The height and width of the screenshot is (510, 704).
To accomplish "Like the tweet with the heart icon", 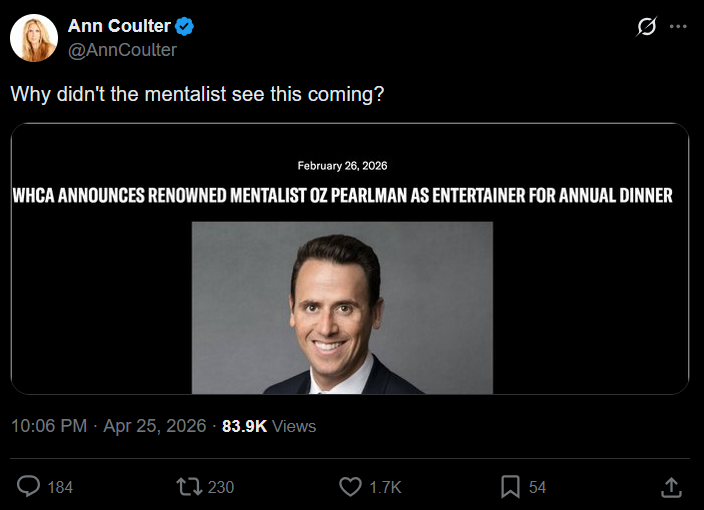I will point(350,486).
